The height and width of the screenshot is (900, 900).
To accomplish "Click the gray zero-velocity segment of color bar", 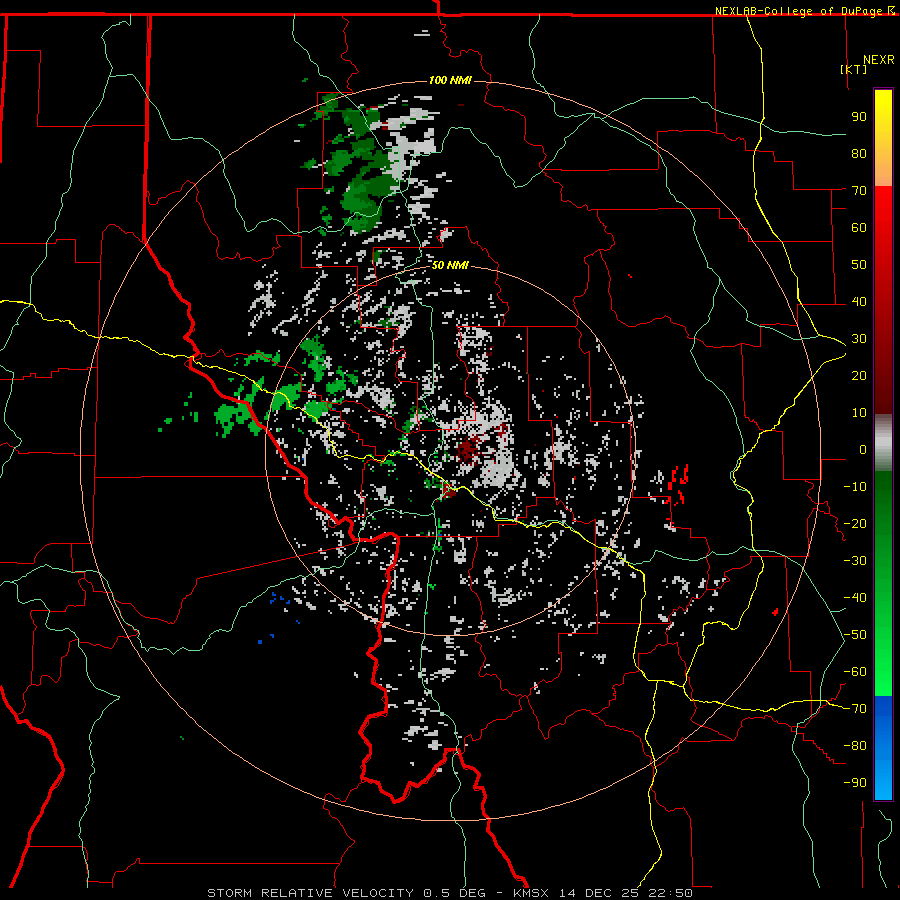I will (883, 445).
